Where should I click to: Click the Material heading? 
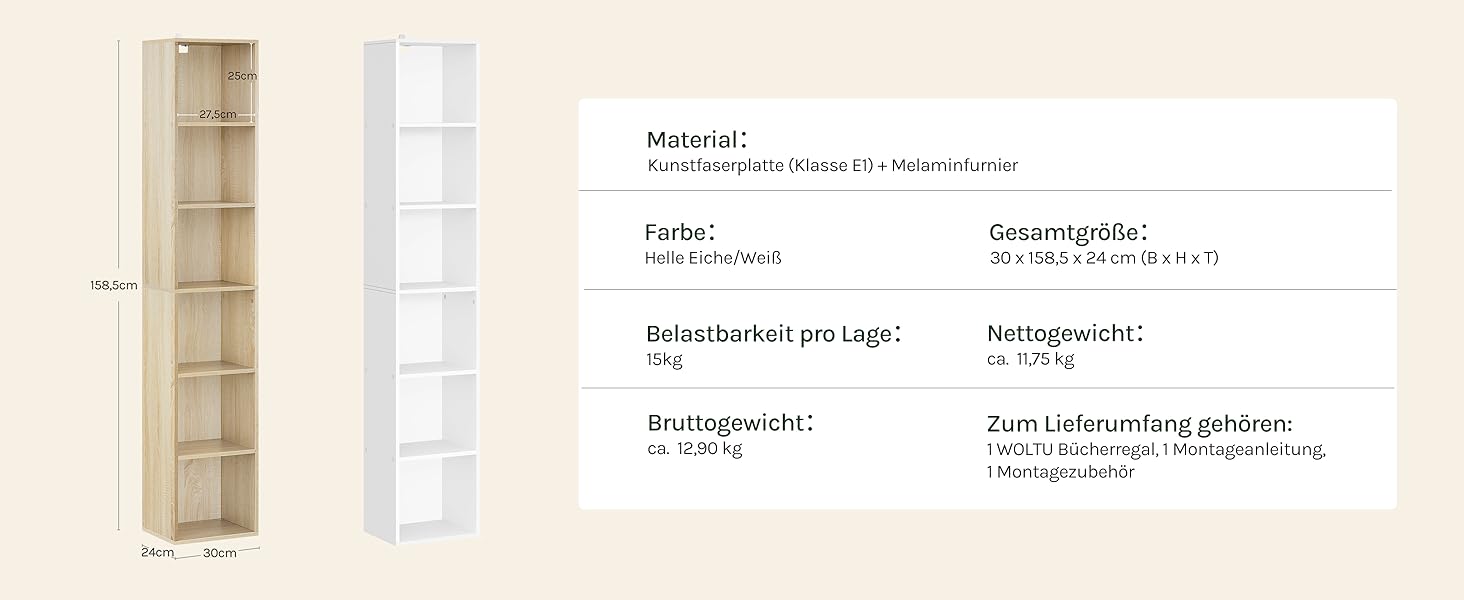[697, 140]
